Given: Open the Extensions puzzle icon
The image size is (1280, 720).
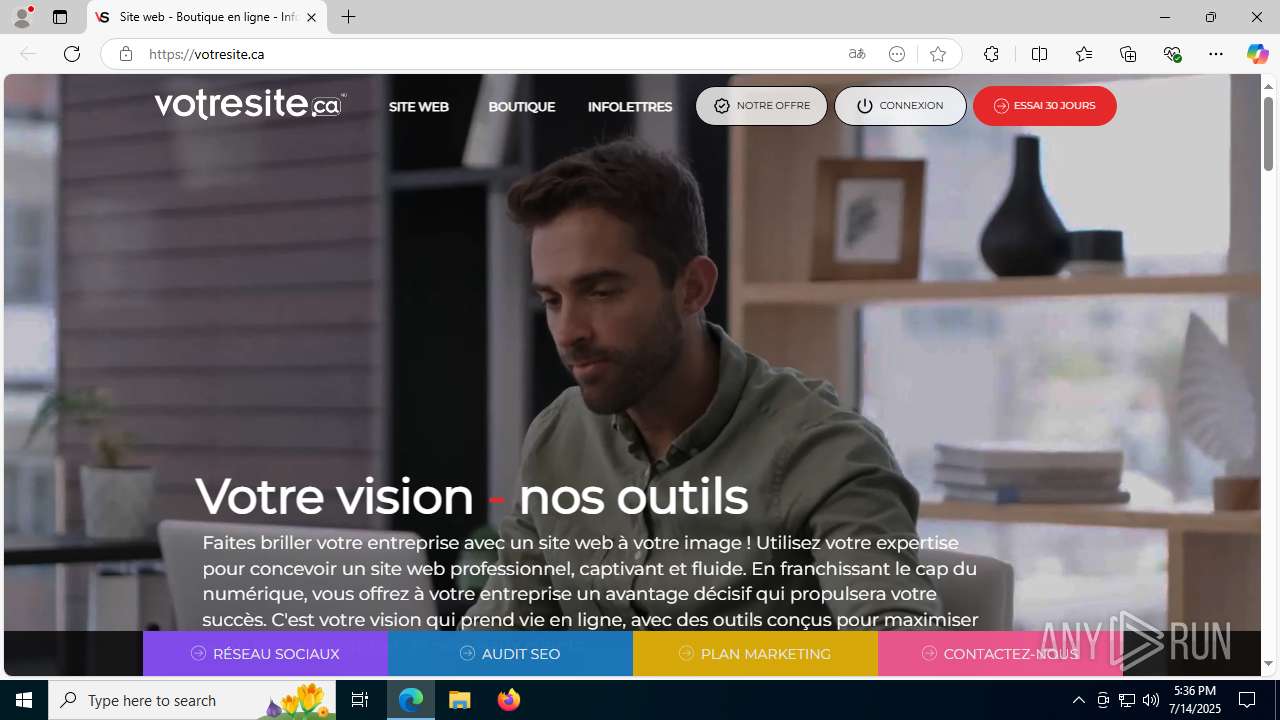Looking at the screenshot, I should [991, 54].
